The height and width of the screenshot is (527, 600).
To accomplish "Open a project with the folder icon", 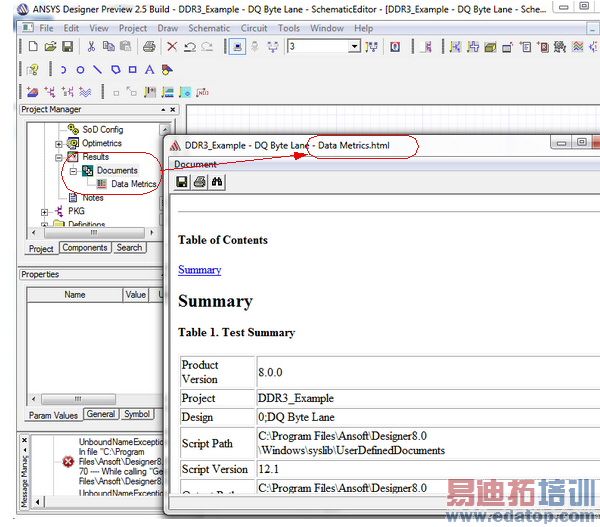I will [x=50, y=46].
